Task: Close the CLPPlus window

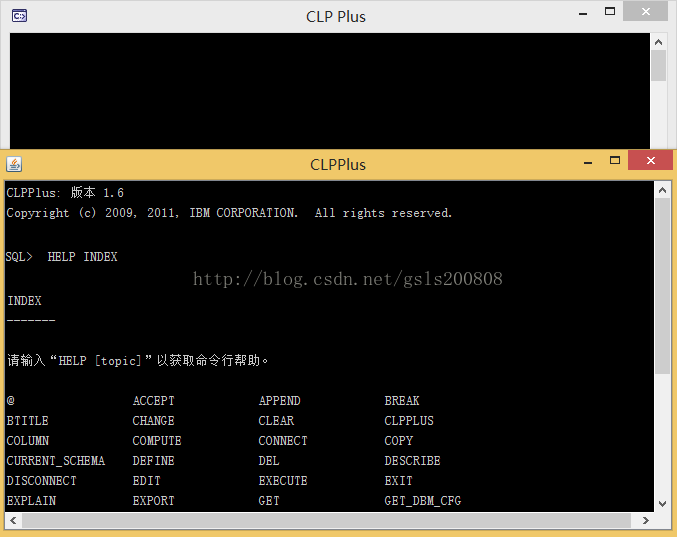Action: pos(651,161)
